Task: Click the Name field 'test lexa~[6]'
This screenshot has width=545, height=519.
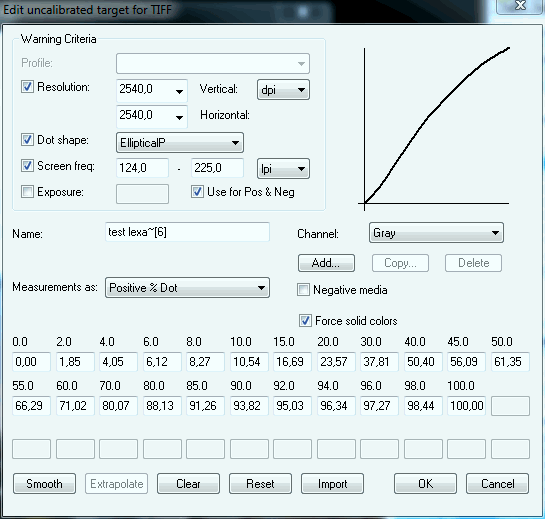Action: pos(187,232)
